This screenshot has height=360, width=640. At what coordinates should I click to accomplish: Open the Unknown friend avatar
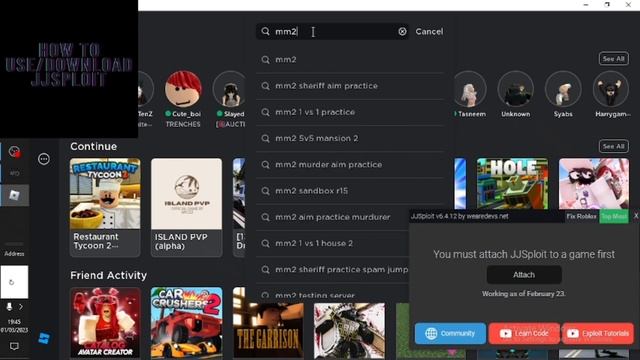coord(516,89)
